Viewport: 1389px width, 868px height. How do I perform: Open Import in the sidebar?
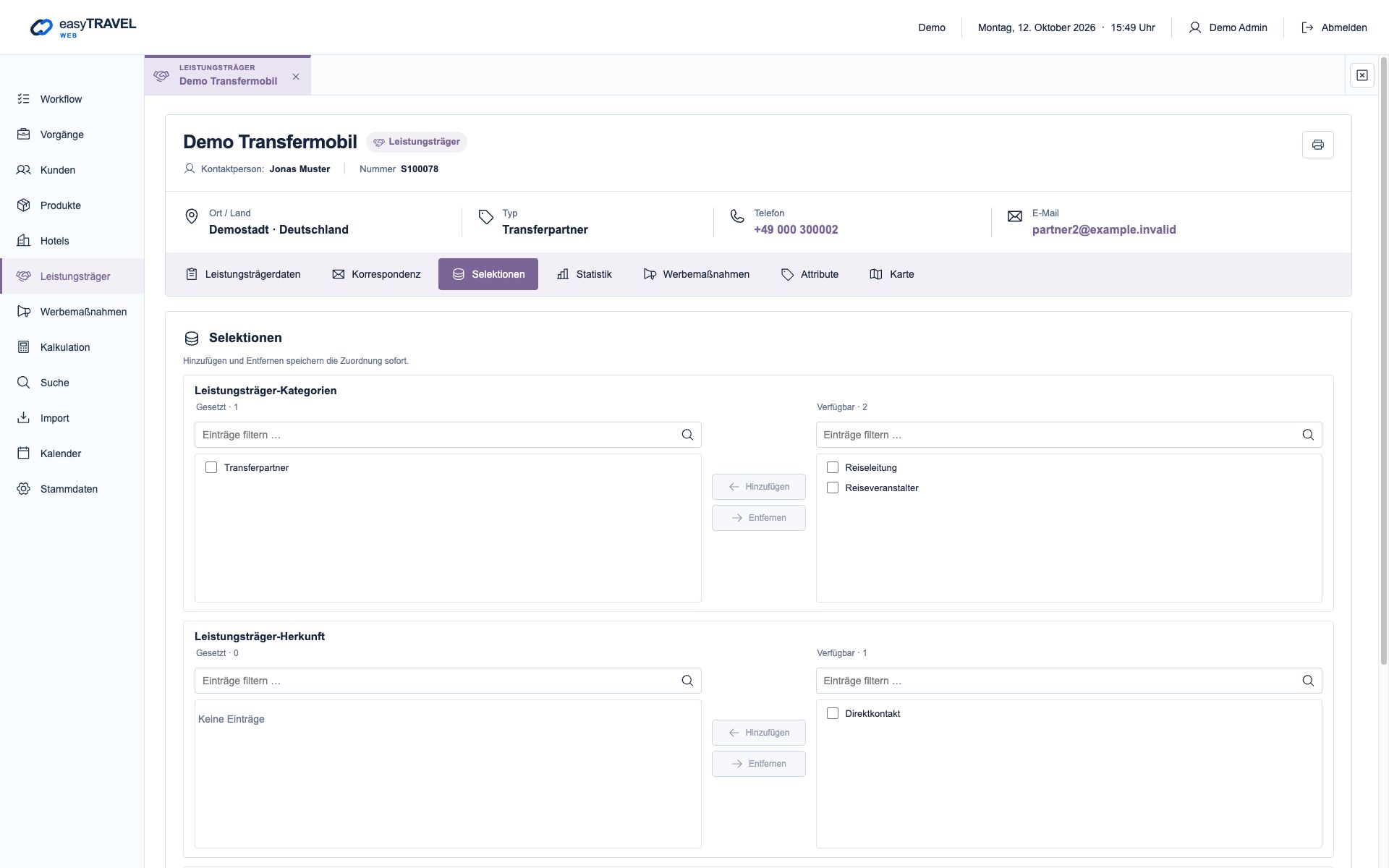[x=72, y=418]
